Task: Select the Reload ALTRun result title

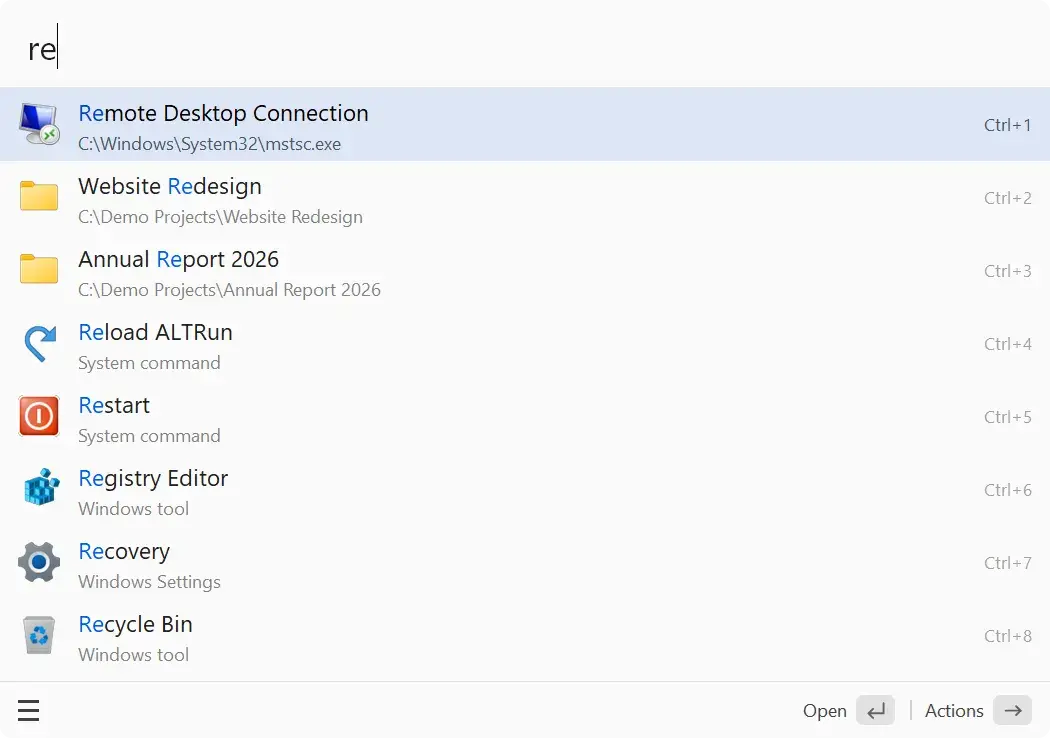Action: [x=155, y=332]
